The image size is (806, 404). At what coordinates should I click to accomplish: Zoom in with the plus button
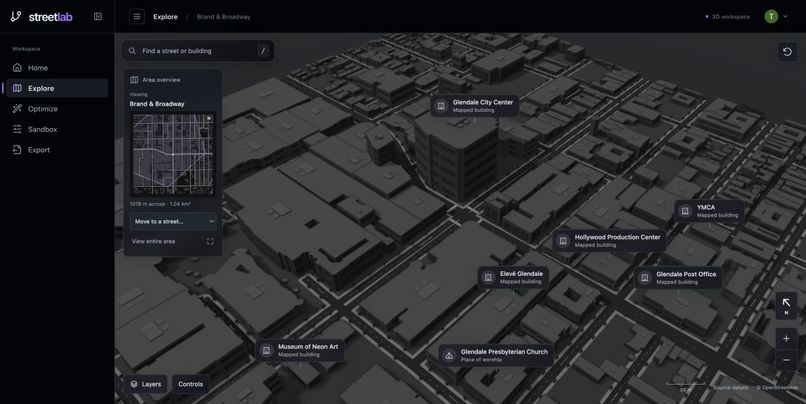[786, 338]
